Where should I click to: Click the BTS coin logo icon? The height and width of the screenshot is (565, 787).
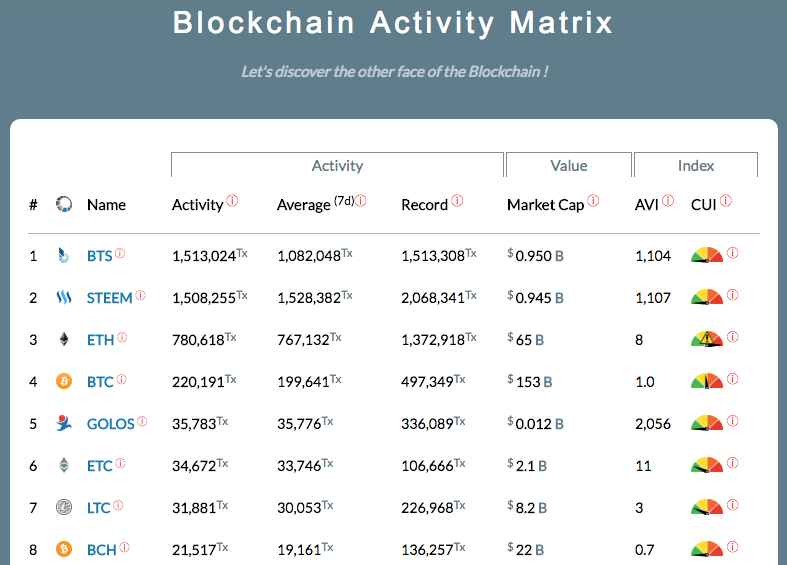(x=63, y=255)
